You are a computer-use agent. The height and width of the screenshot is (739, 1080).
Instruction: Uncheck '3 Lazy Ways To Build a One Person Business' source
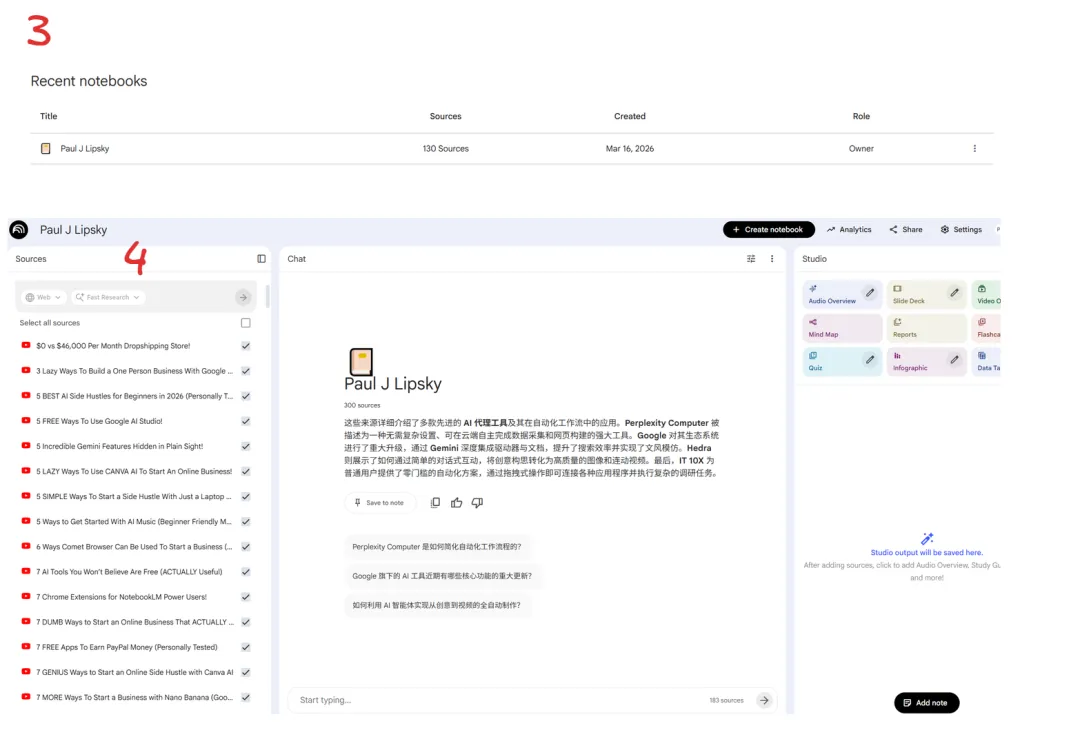[246, 371]
